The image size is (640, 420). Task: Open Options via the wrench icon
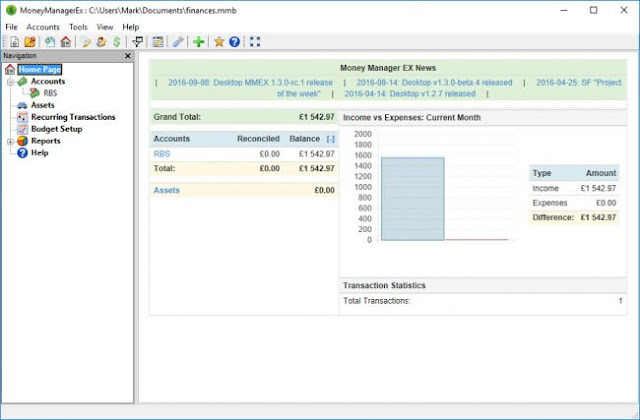point(178,42)
